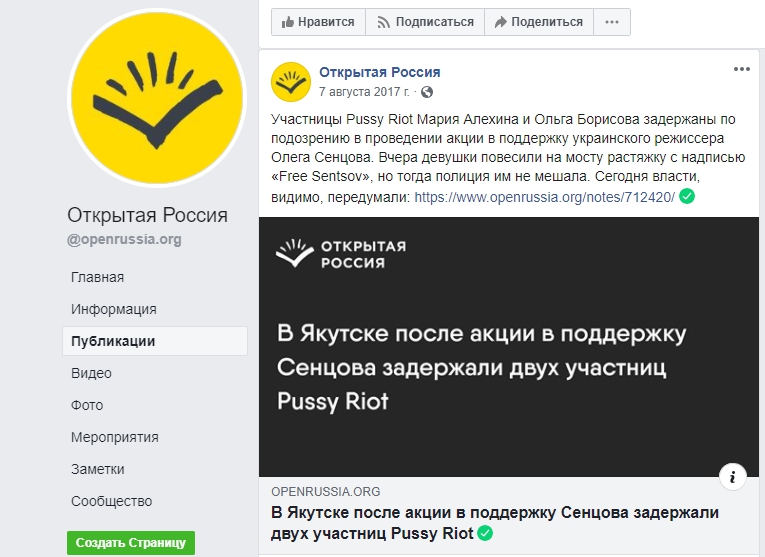Click the RSS icon on Подписаться
This screenshot has height=557, width=765.
click(x=383, y=22)
